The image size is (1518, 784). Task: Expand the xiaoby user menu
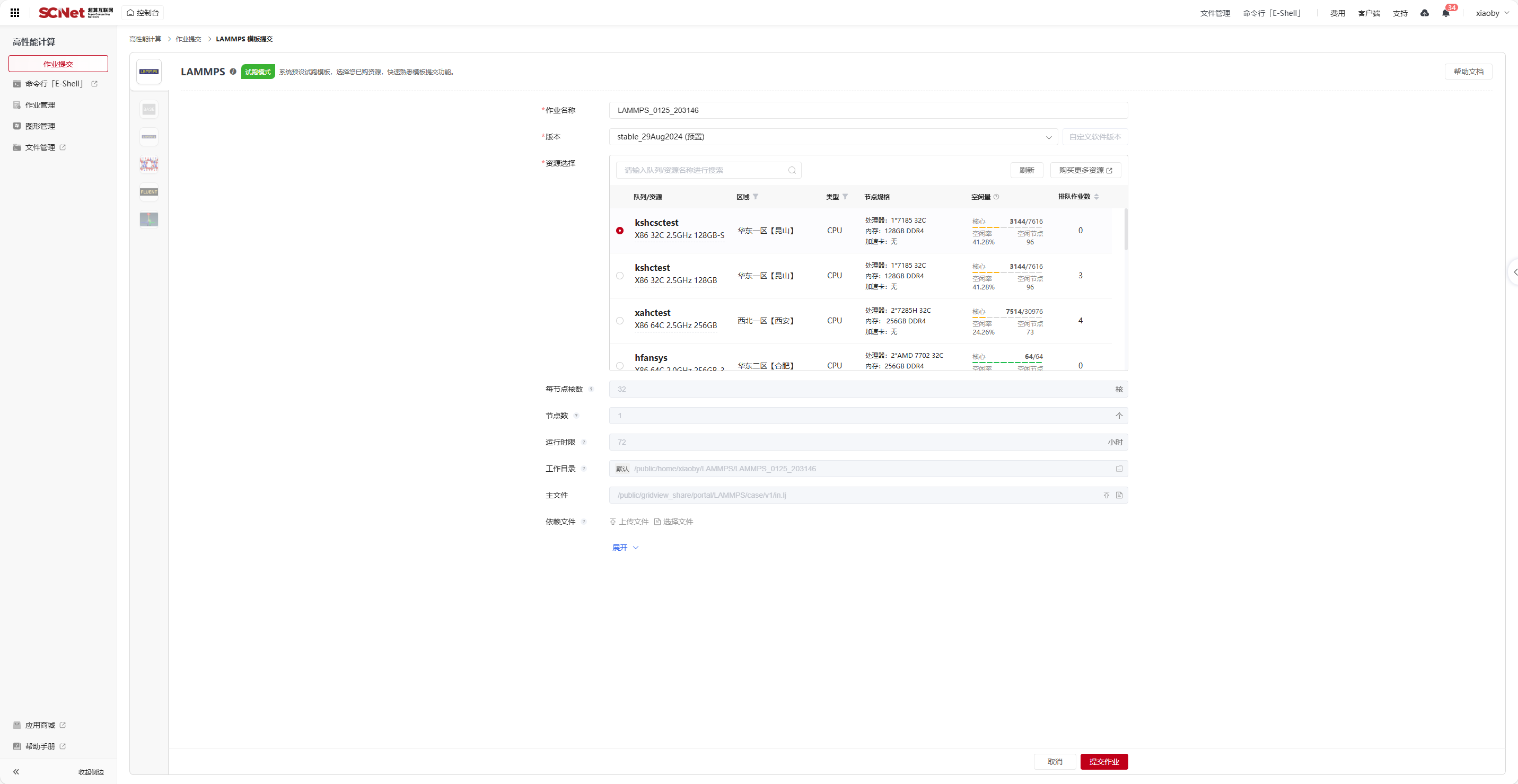tap(1492, 13)
